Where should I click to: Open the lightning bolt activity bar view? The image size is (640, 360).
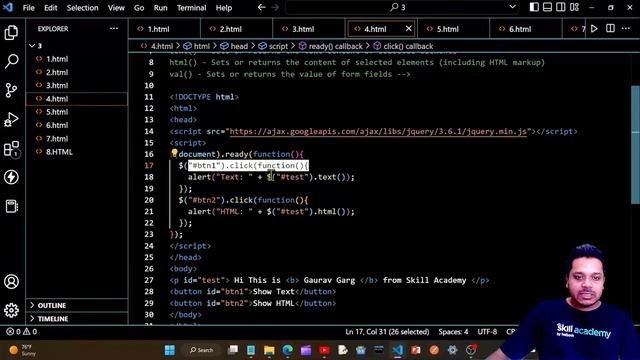coord(11,177)
